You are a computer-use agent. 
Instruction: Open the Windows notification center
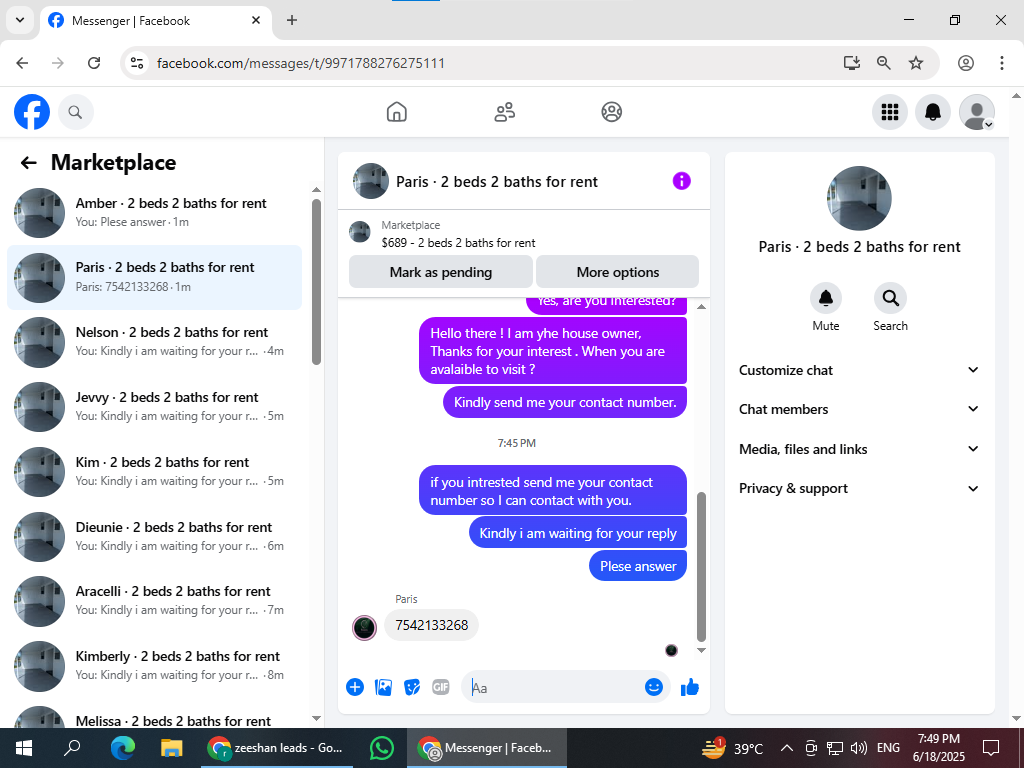pos(991,748)
